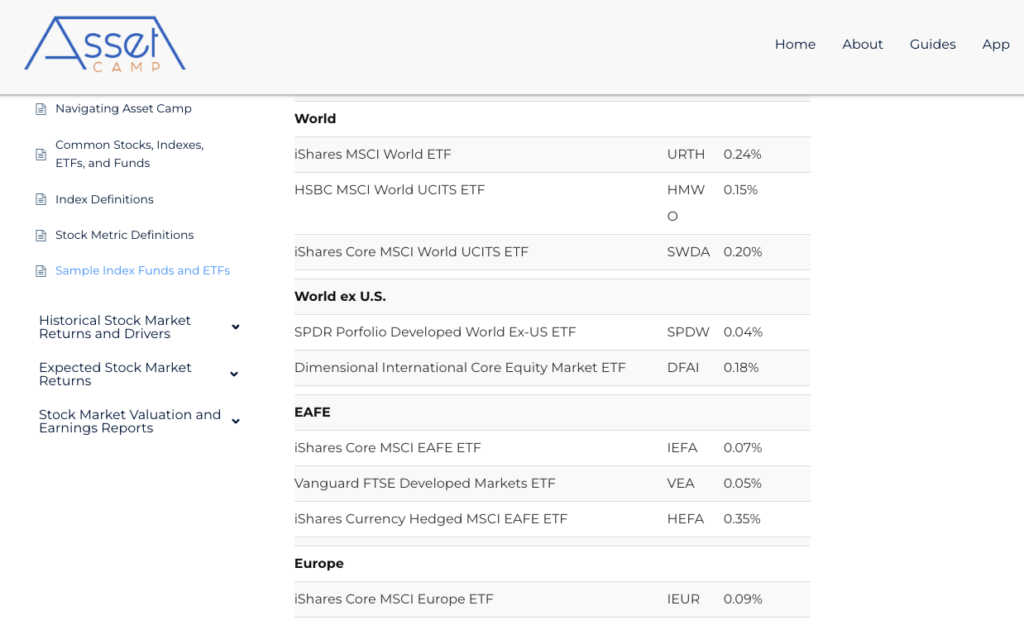The width and height of the screenshot is (1024, 625).
Task: Open Expected Stock Market Returns section
Action: (x=115, y=374)
